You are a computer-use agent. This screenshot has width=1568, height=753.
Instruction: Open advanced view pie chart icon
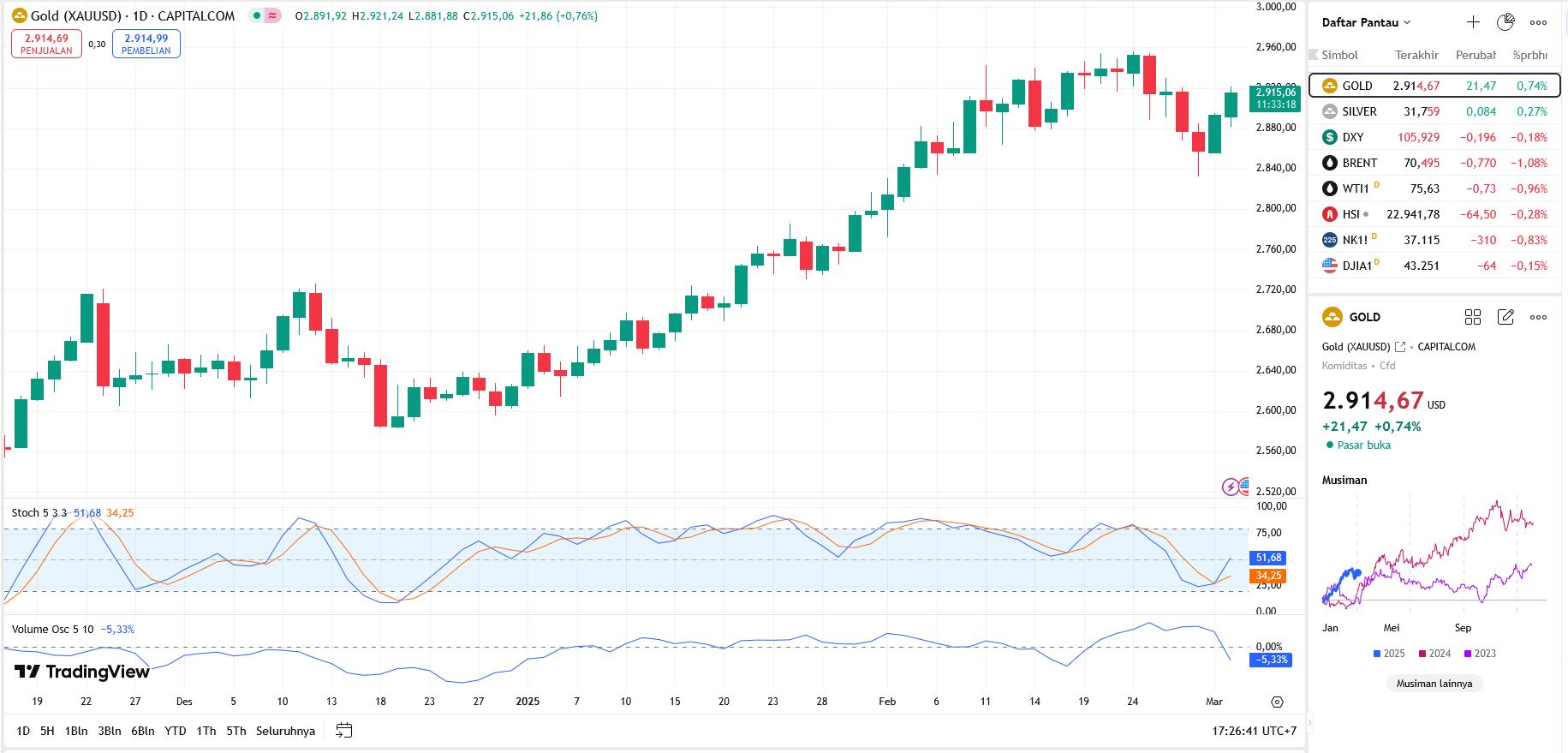click(x=1505, y=22)
